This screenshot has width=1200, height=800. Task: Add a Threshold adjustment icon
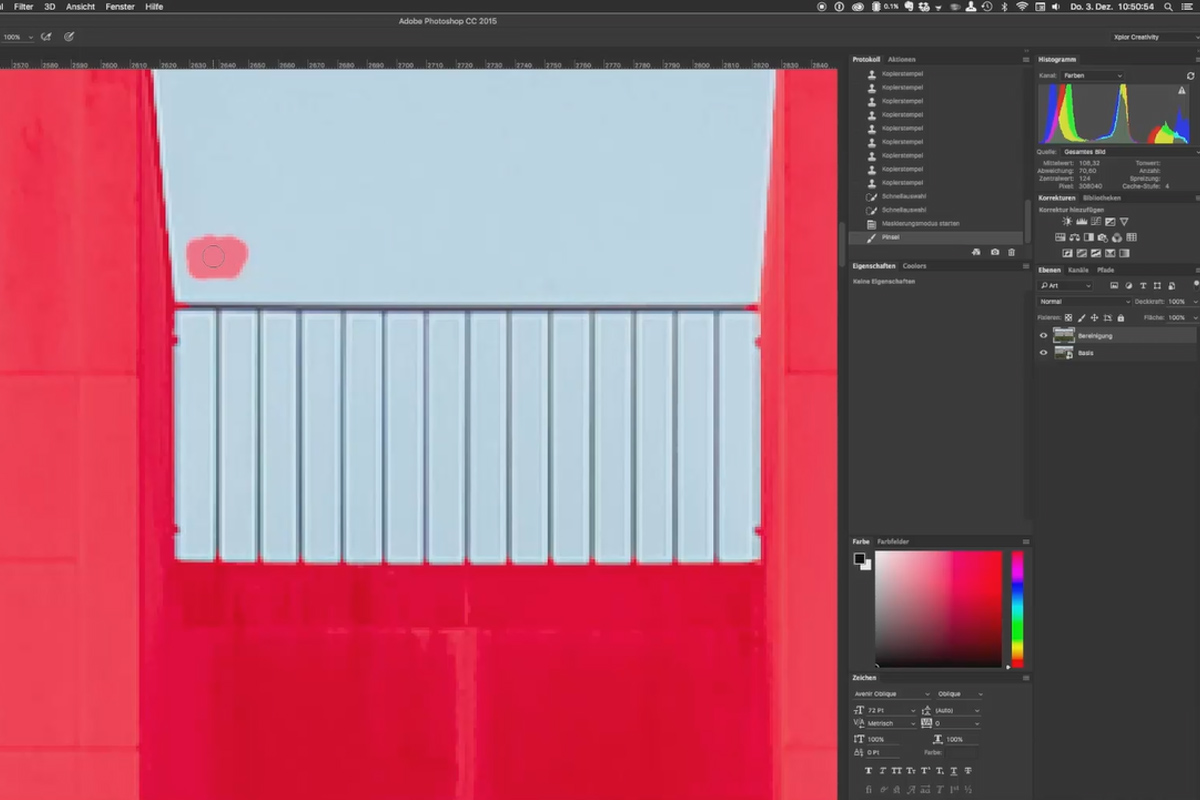[1096, 253]
